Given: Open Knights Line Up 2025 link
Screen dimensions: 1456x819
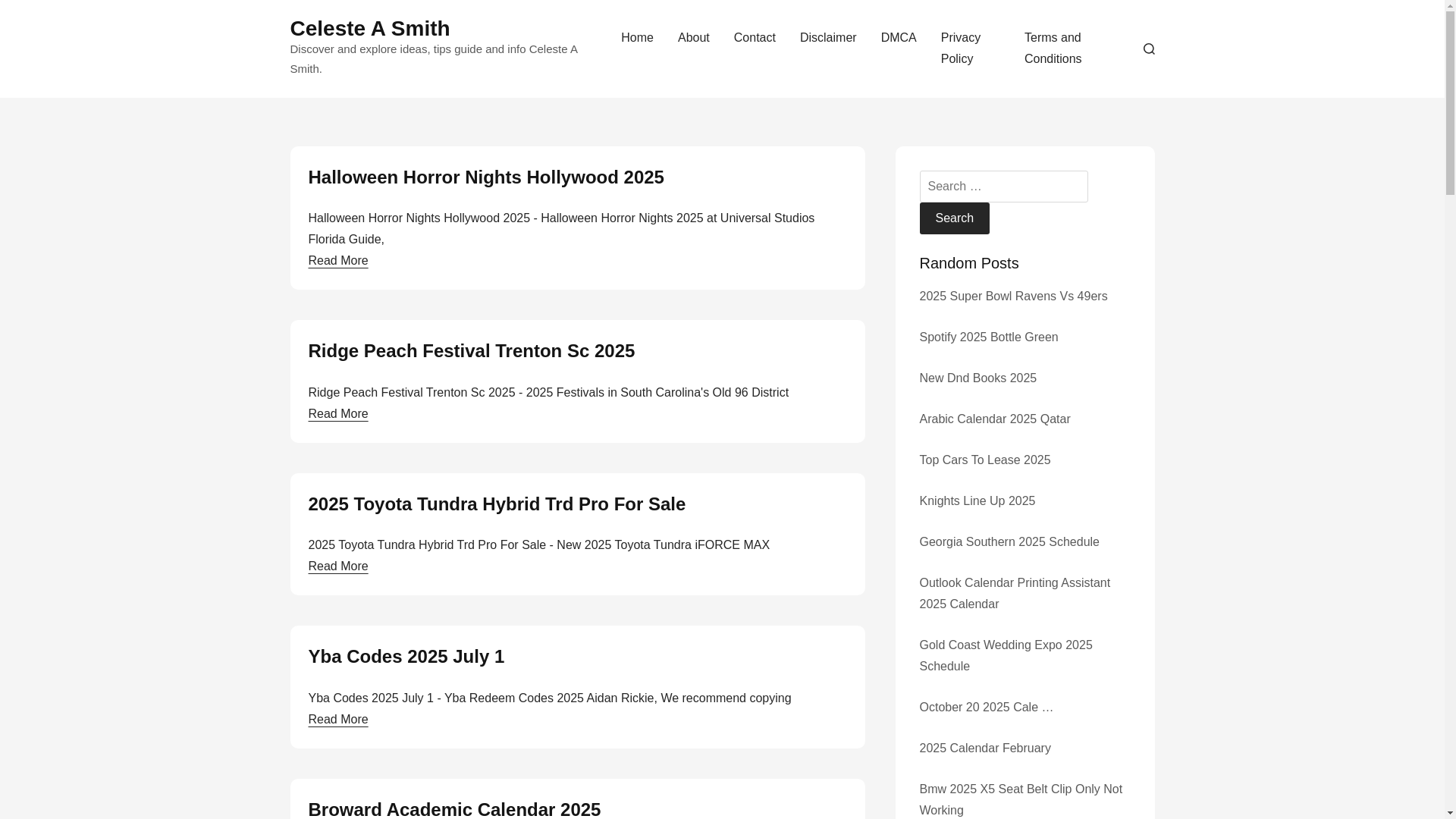Looking at the screenshot, I should pyautogui.click(x=977, y=501).
